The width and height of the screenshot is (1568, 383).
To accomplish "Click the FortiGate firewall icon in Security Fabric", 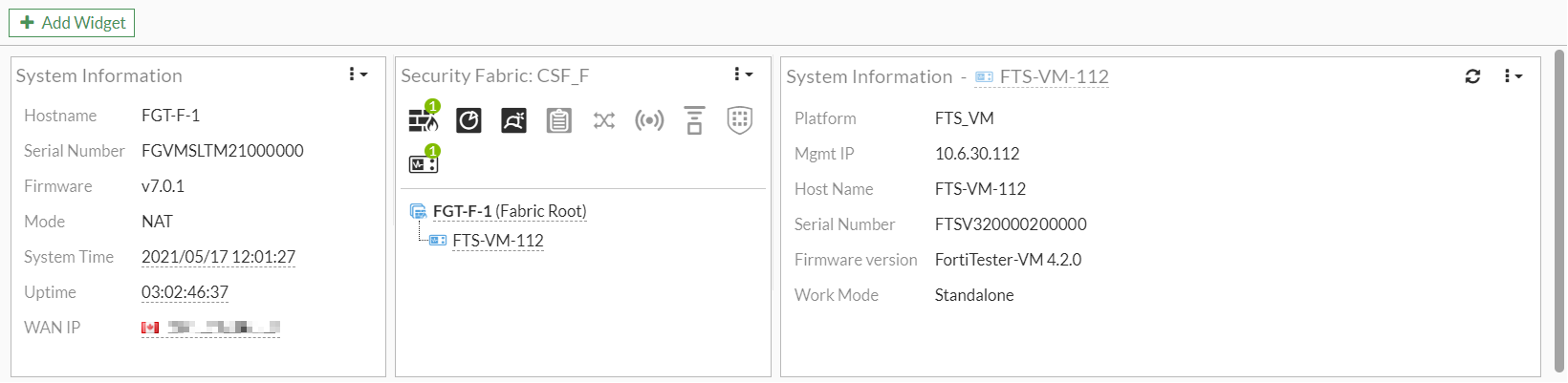I will 423,120.
